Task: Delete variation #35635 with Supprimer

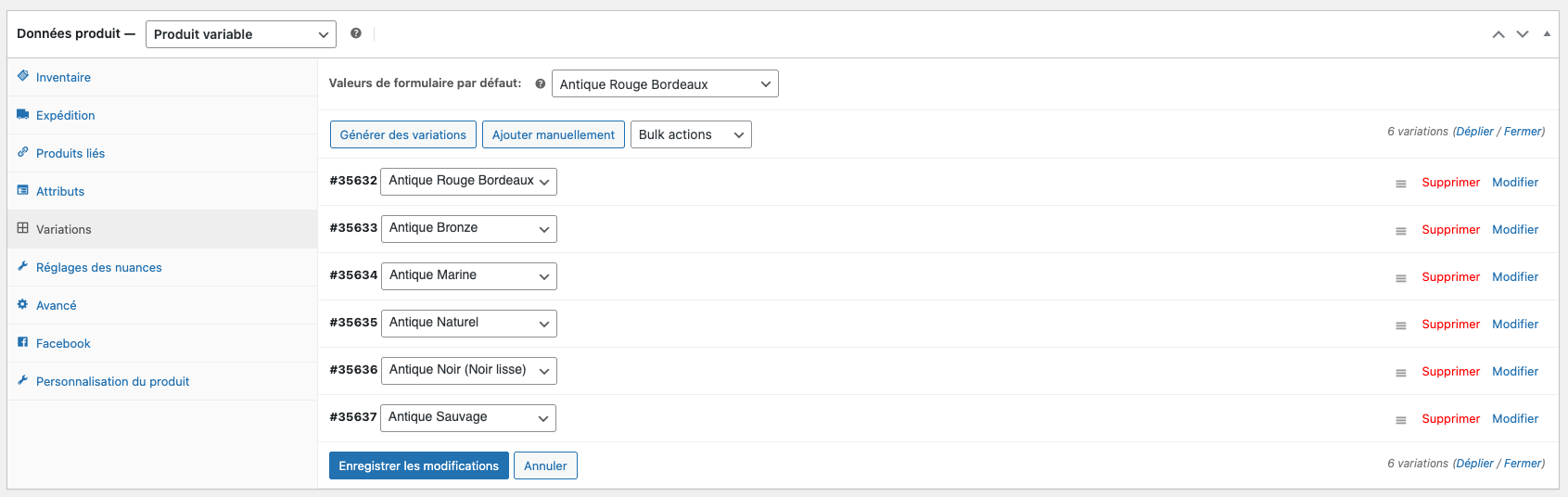Action: 1450,325
